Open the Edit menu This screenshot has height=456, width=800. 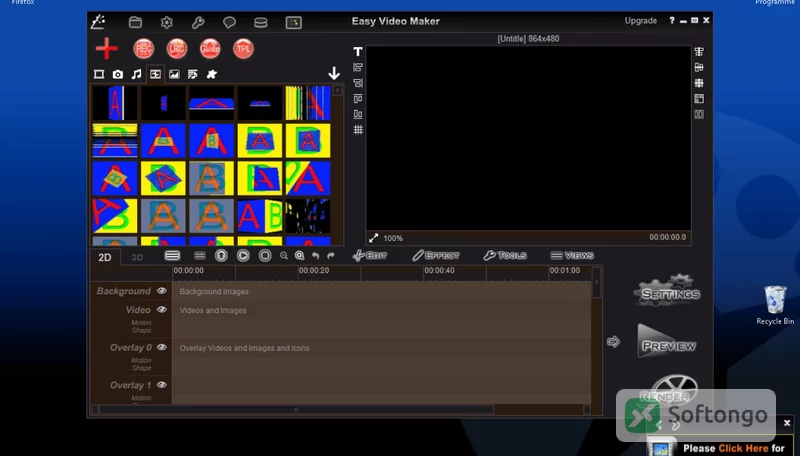(x=369, y=256)
